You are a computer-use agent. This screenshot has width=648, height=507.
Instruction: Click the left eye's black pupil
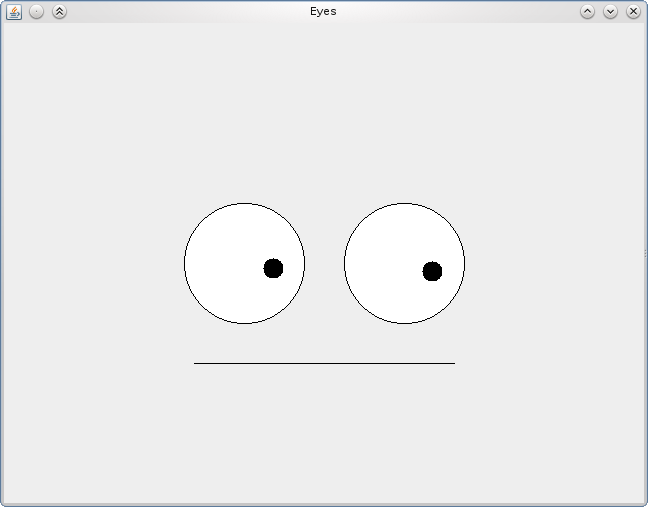pyautogui.click(x=273, y=268)
